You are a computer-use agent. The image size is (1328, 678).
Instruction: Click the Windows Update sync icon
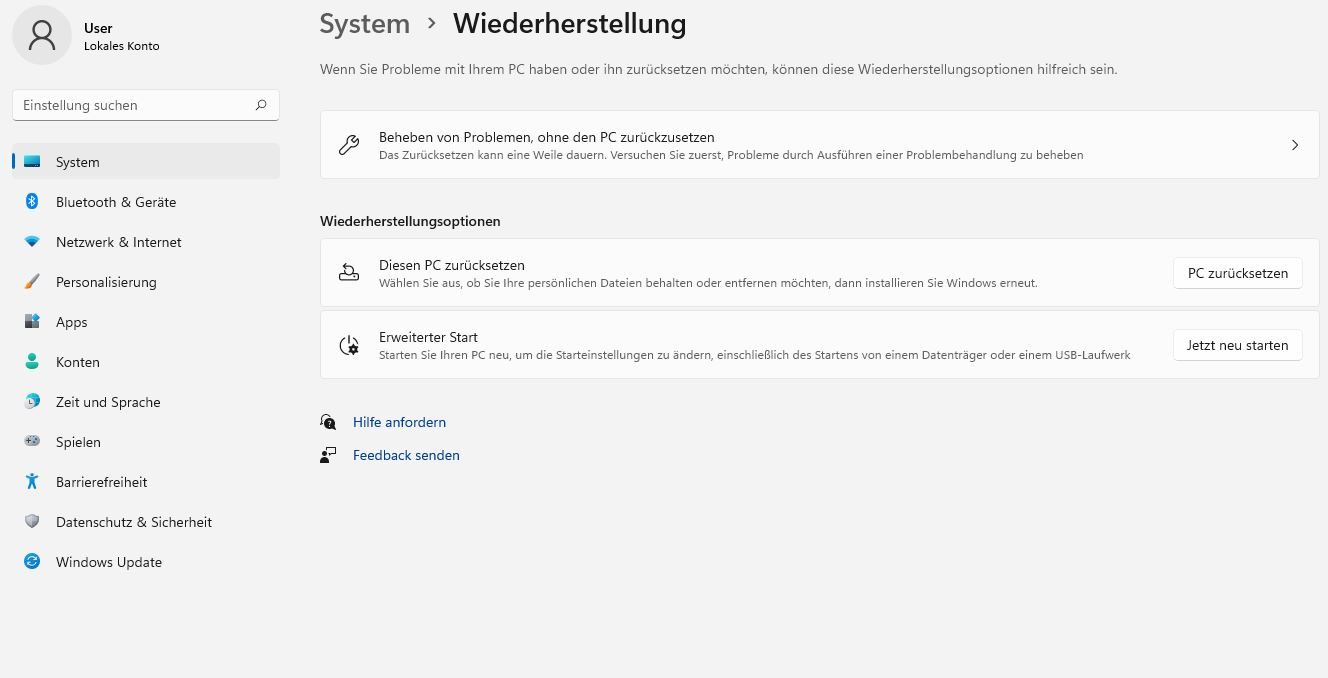click(32, 562)
